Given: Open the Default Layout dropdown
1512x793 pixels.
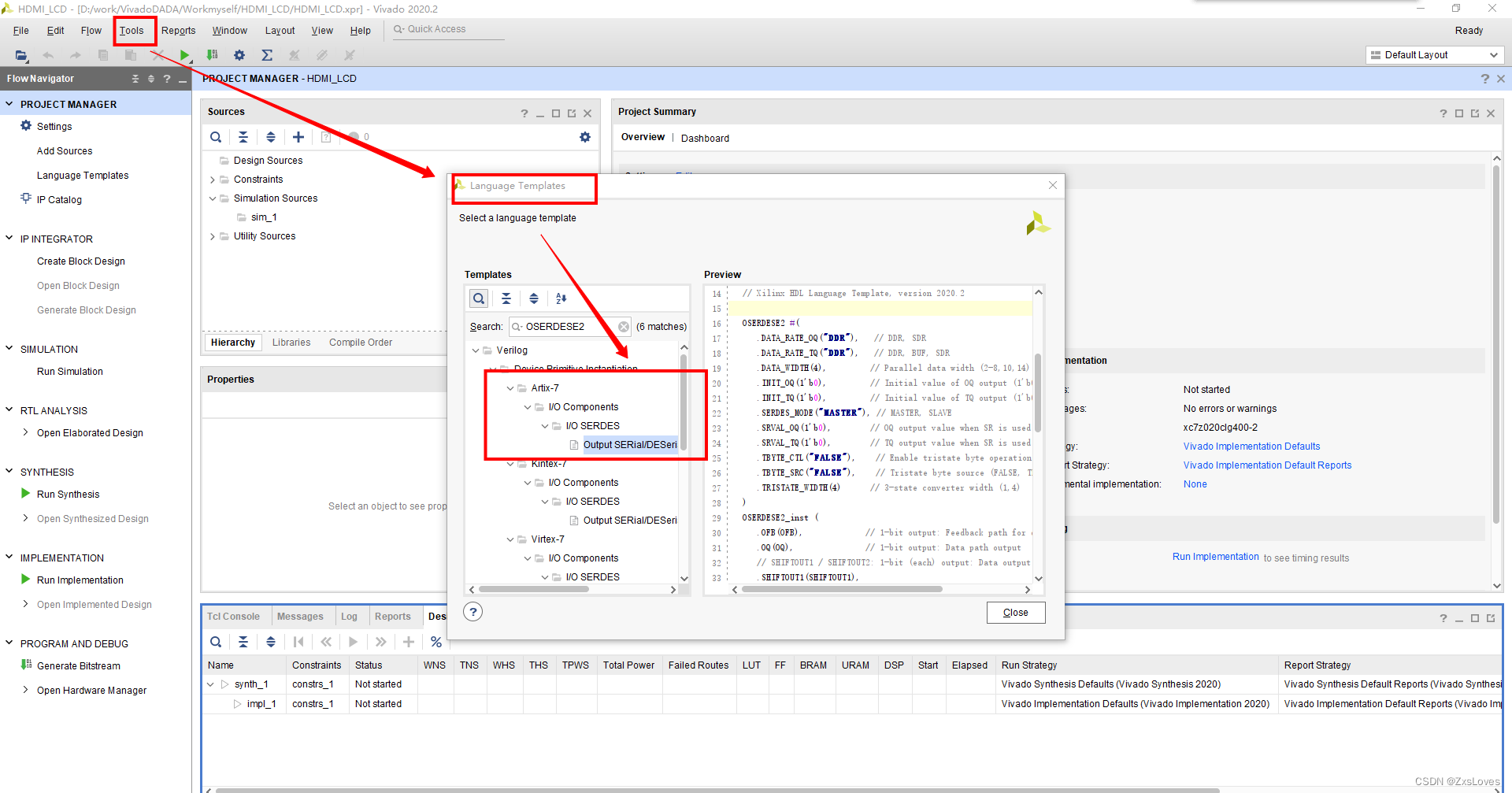Looking at the screenshot, I should coord(1435,55).
